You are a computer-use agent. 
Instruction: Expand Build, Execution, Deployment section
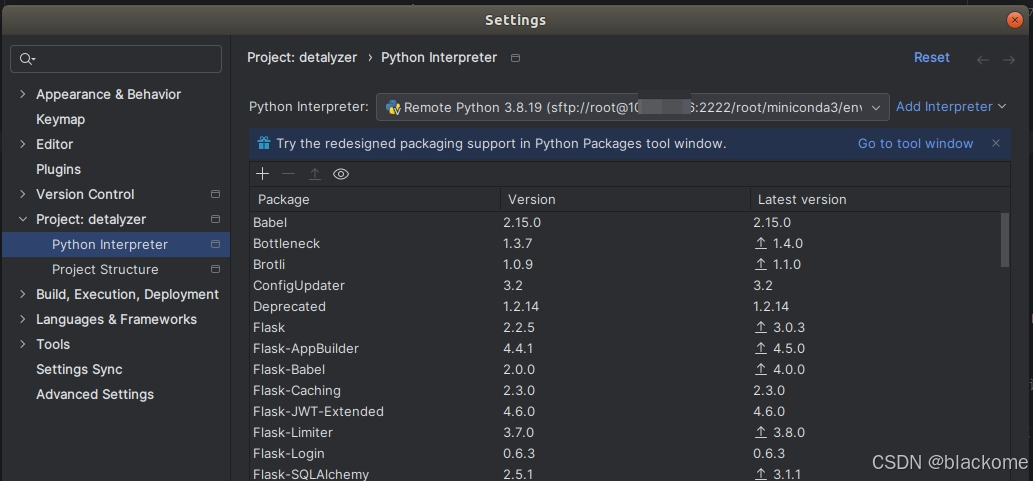point(22,295)
